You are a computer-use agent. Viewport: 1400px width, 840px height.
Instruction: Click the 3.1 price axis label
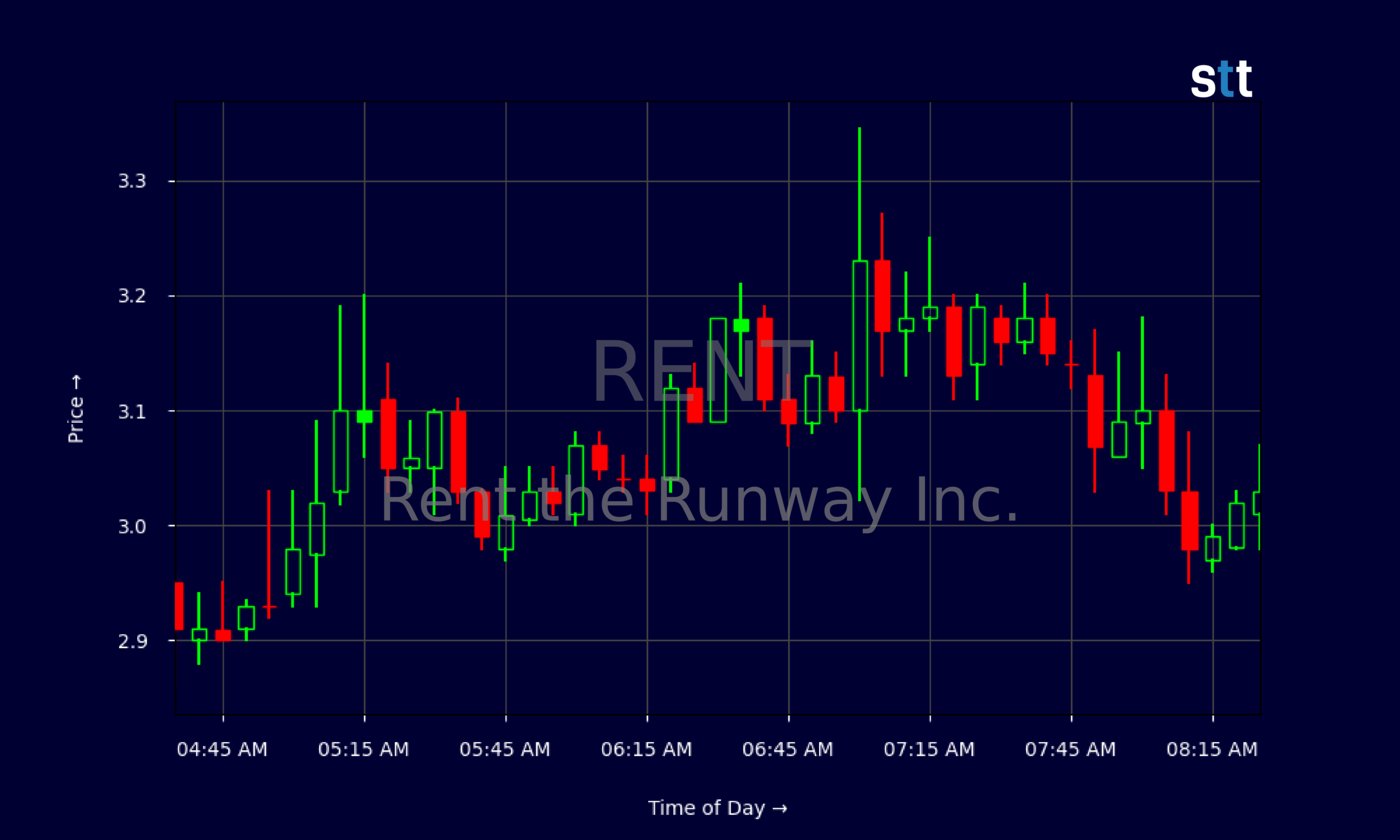point(132,411)
